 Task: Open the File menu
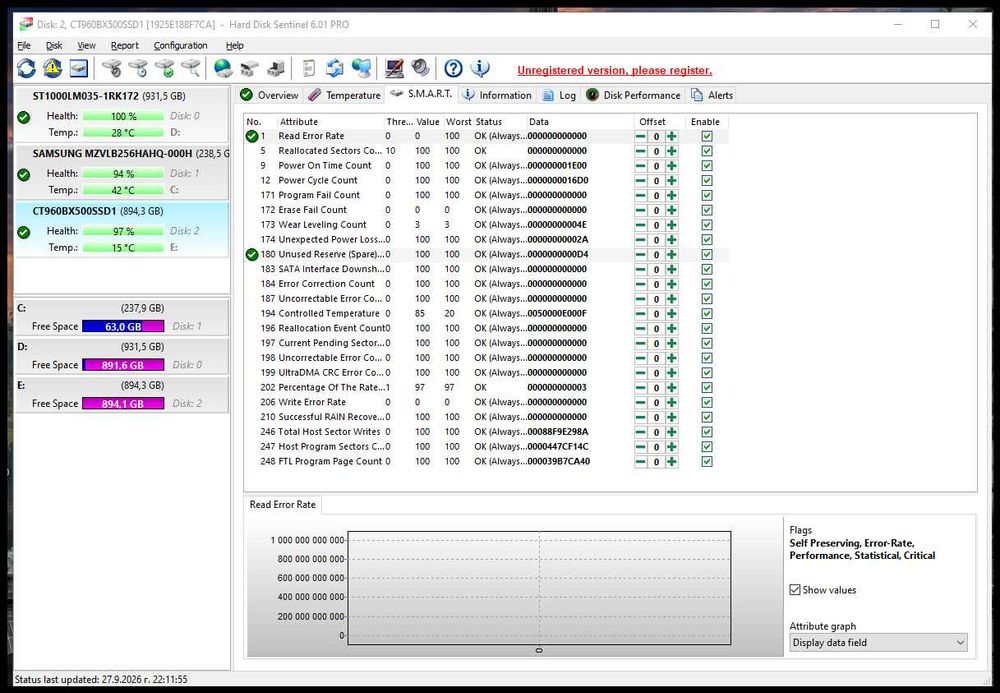(x=24, y=45)
